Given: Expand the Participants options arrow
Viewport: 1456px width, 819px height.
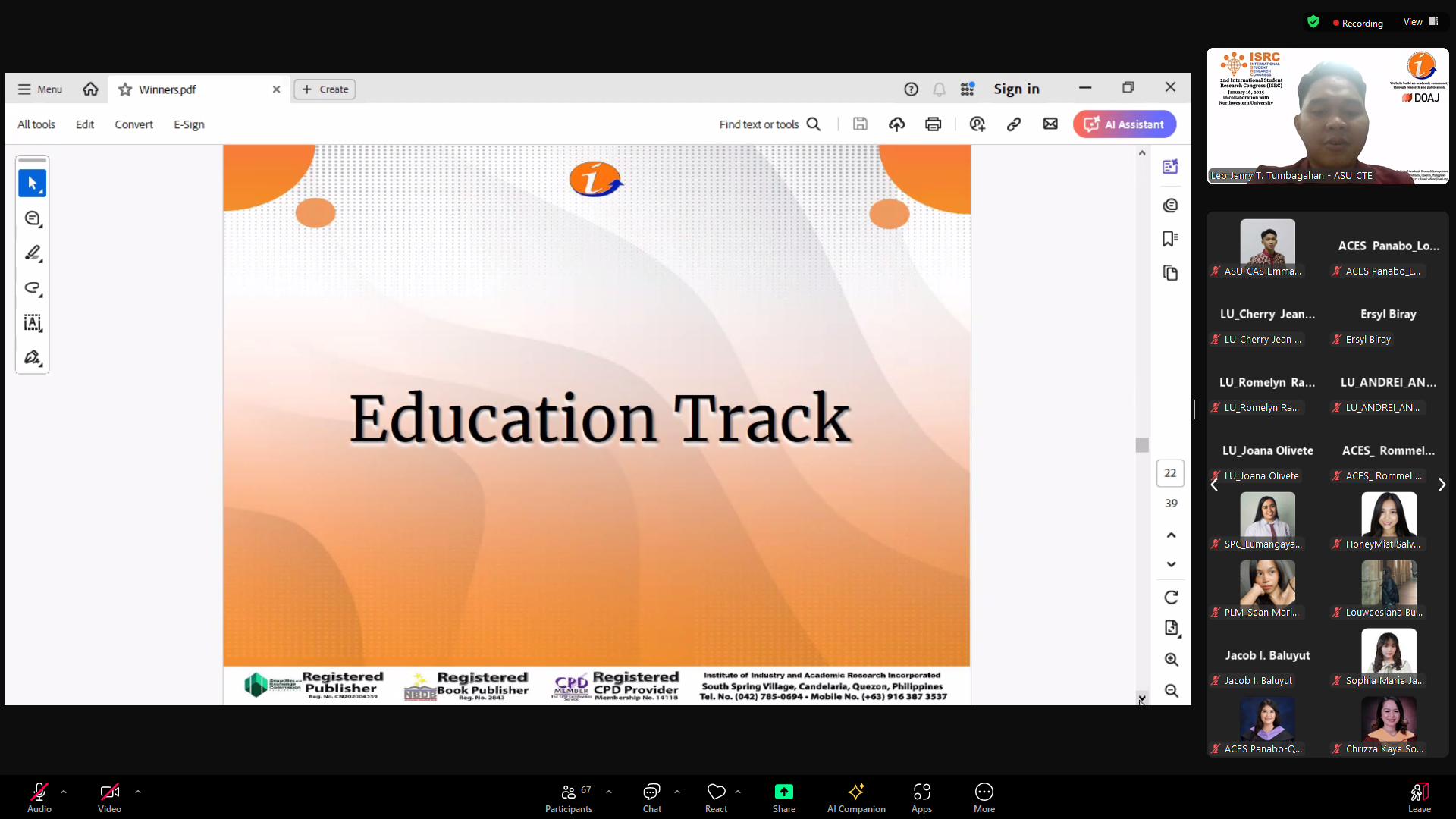Looking at the screenshot, I should [609, 792].
